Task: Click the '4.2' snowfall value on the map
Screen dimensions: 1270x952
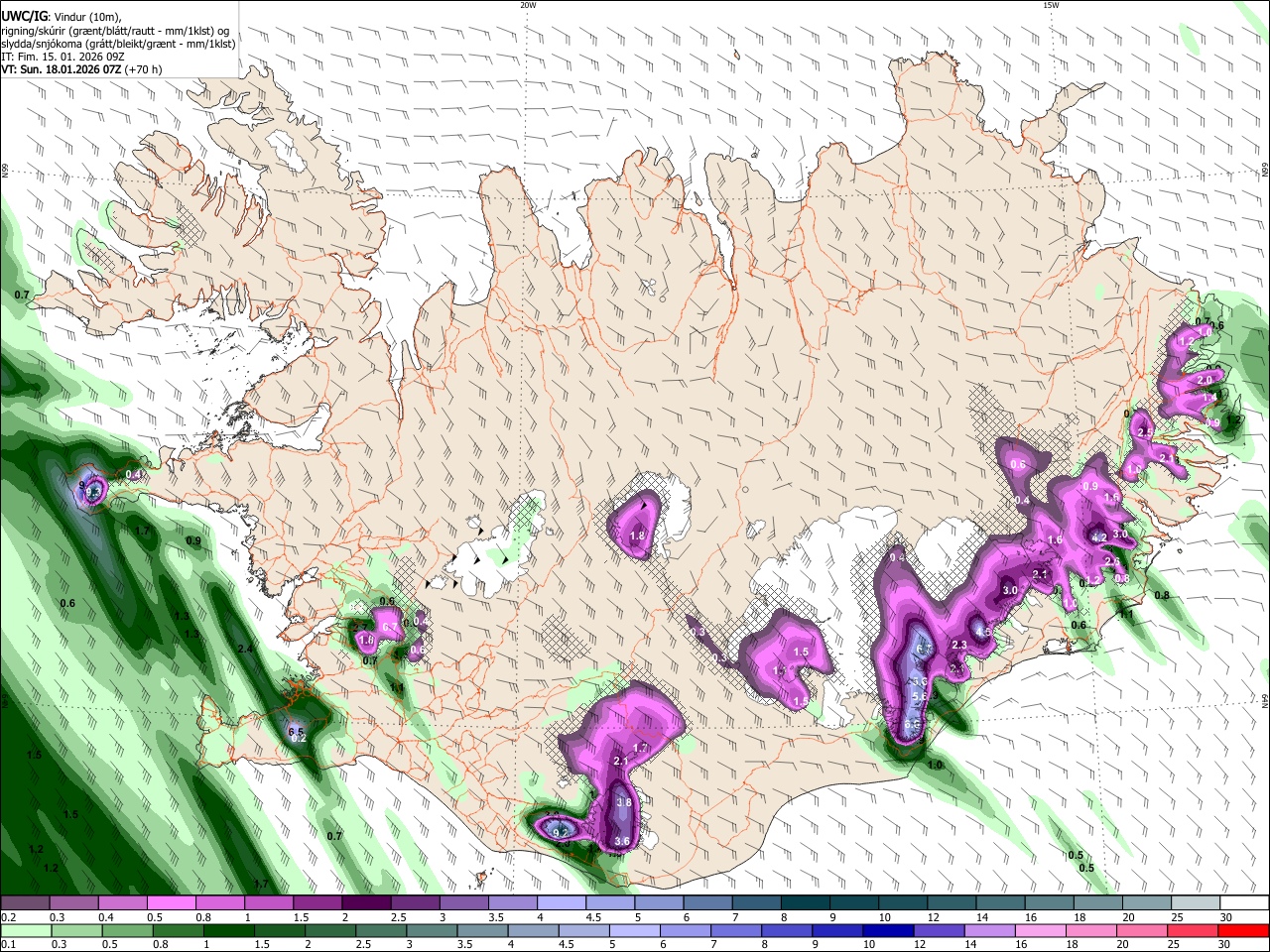Action: (1098, 537)
